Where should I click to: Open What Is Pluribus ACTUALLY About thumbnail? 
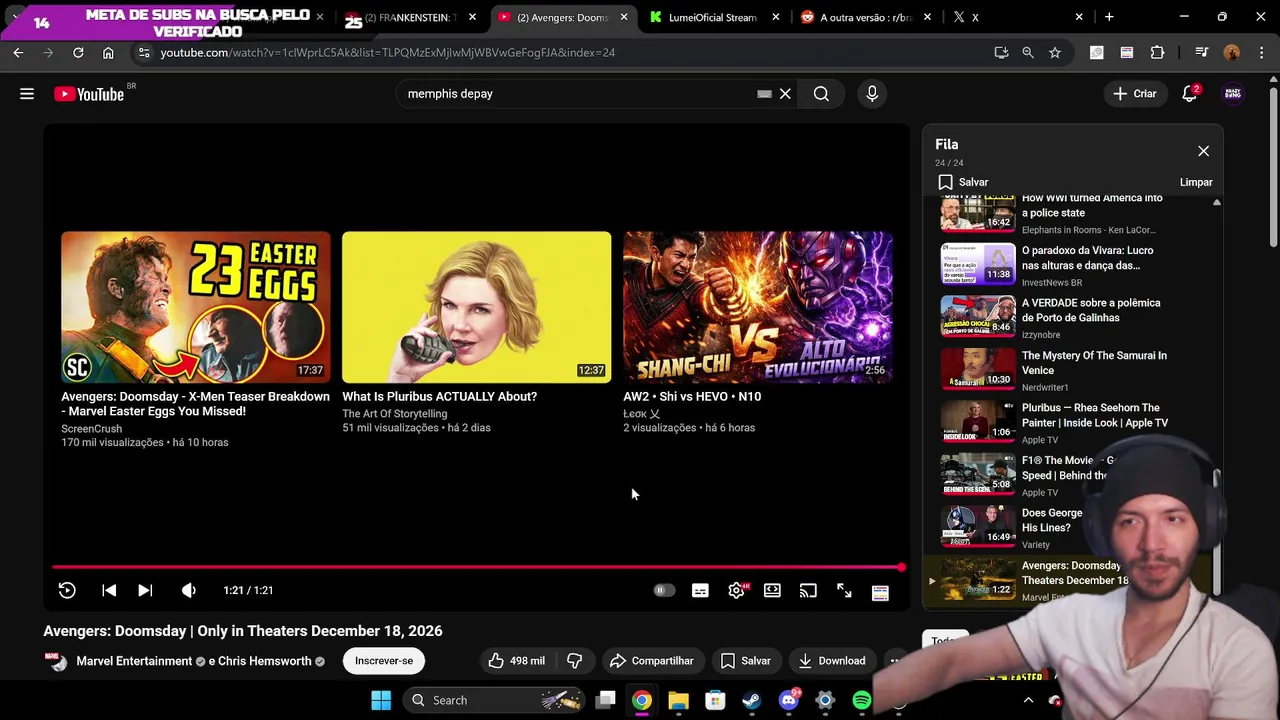(x=476, y=307)
